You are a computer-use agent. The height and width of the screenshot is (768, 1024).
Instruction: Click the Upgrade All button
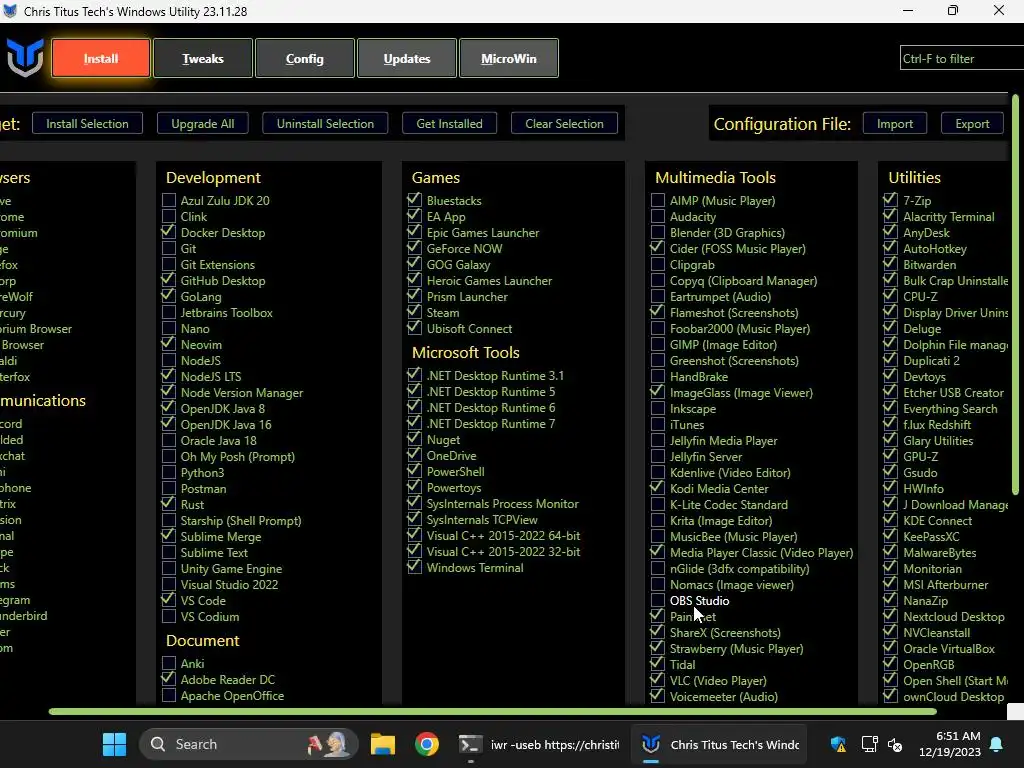(202, 123)
